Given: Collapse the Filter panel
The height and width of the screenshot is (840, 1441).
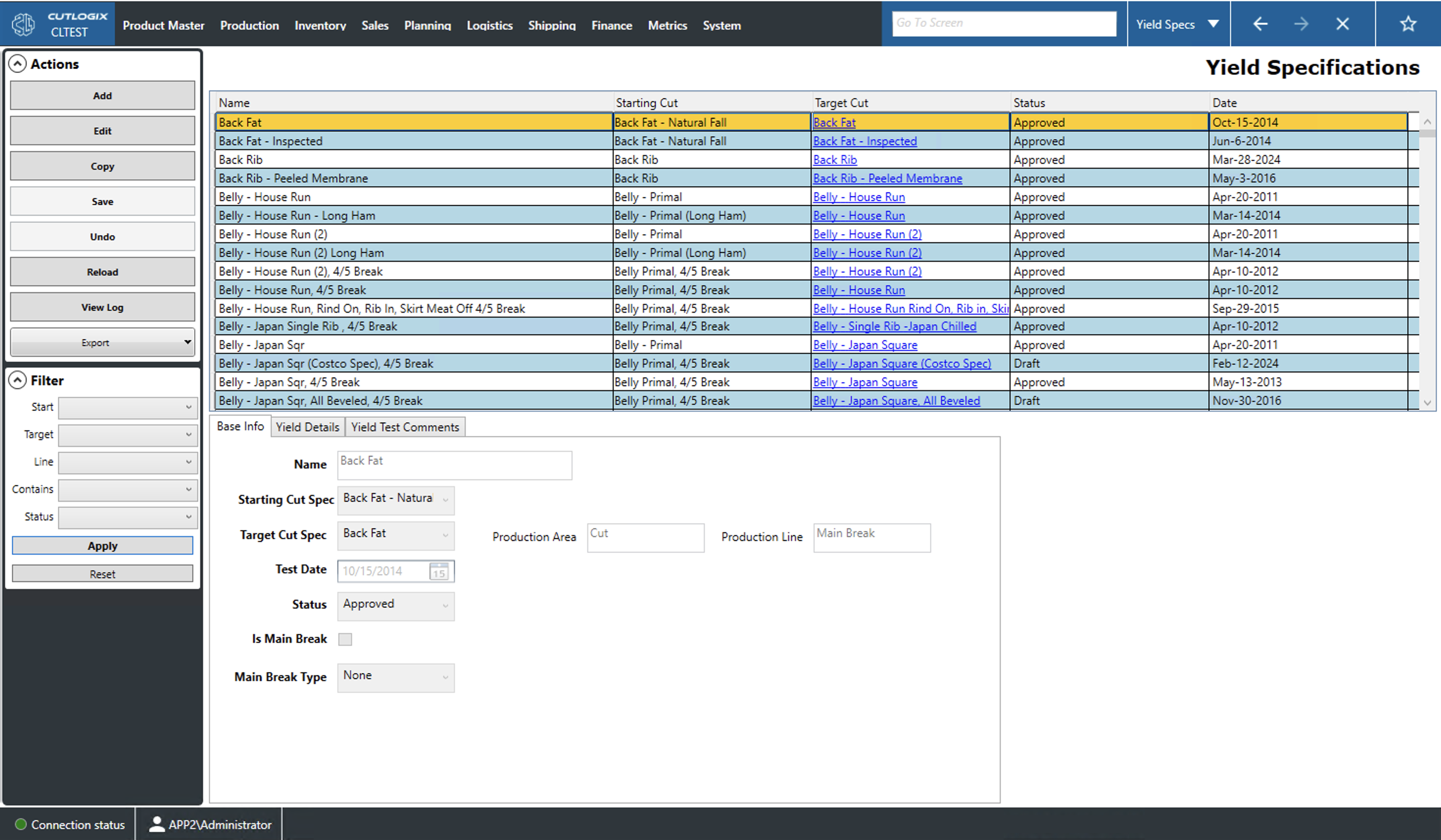Looking at the screenshot, I should pyautogui.click(x=18, y=380).
